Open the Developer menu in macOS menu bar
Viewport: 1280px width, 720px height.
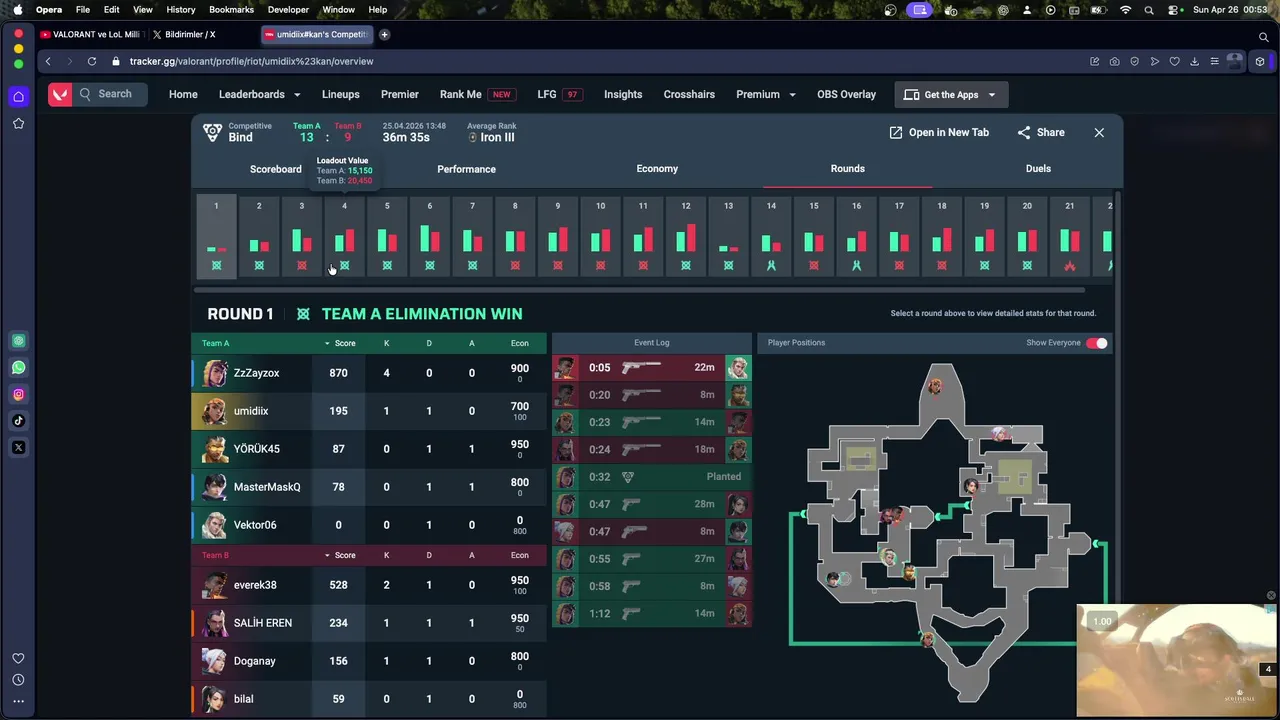click(x=288, y=10)
